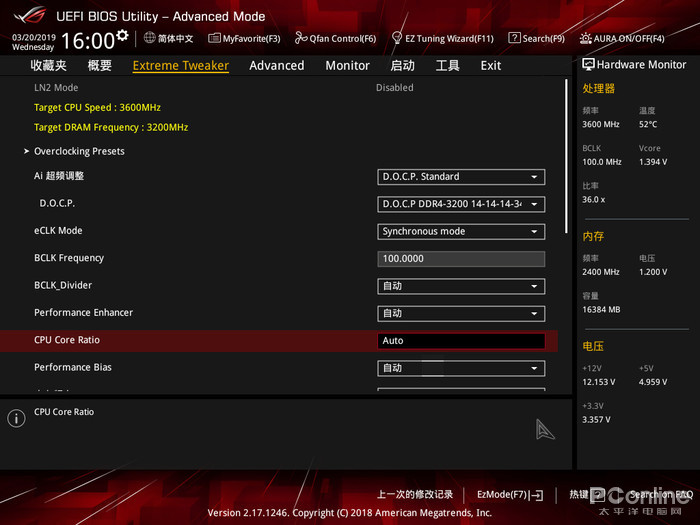The height and width of the screenshot is (525, 700).
Task: Click the ROG logo
Action: (x=30, y=16)
